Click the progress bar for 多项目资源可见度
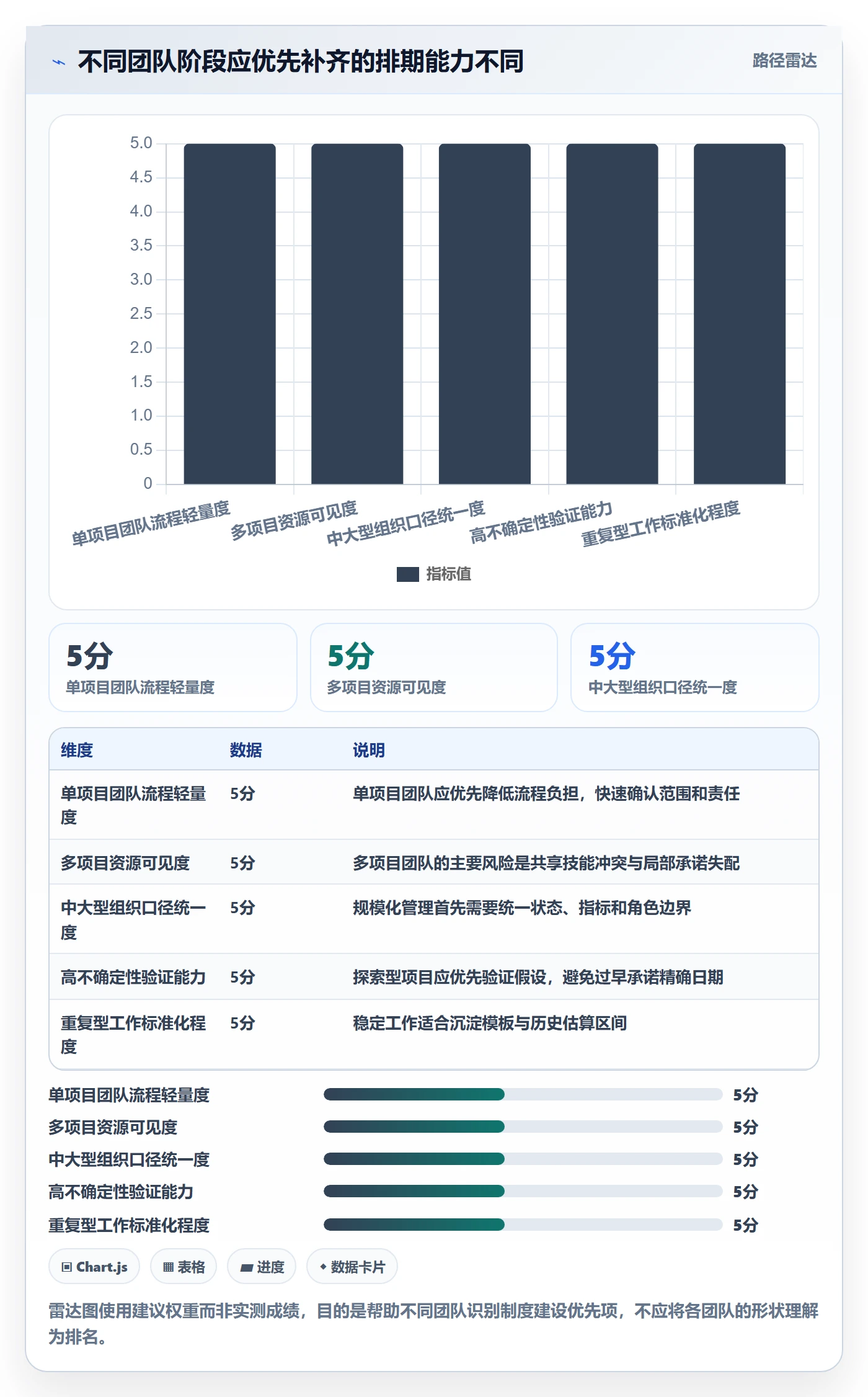 523,1127
